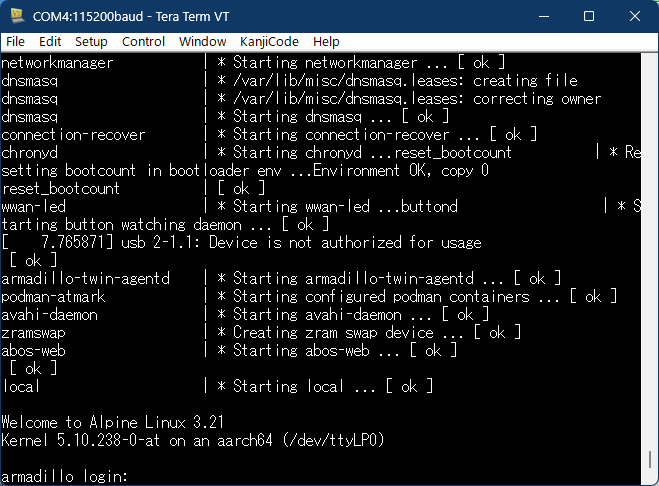Viewport: 659px width, 486px height.
Task: Click the vertical scrollbar thumb
Action: [x=649, y=460]
